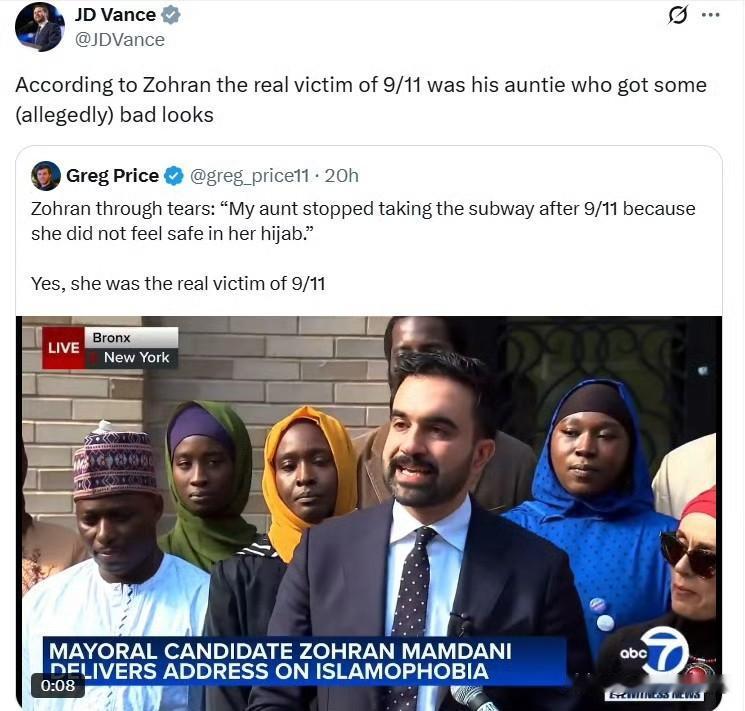Open the three-dot more options menu
745x711 pixels.
tap(710, 15)
